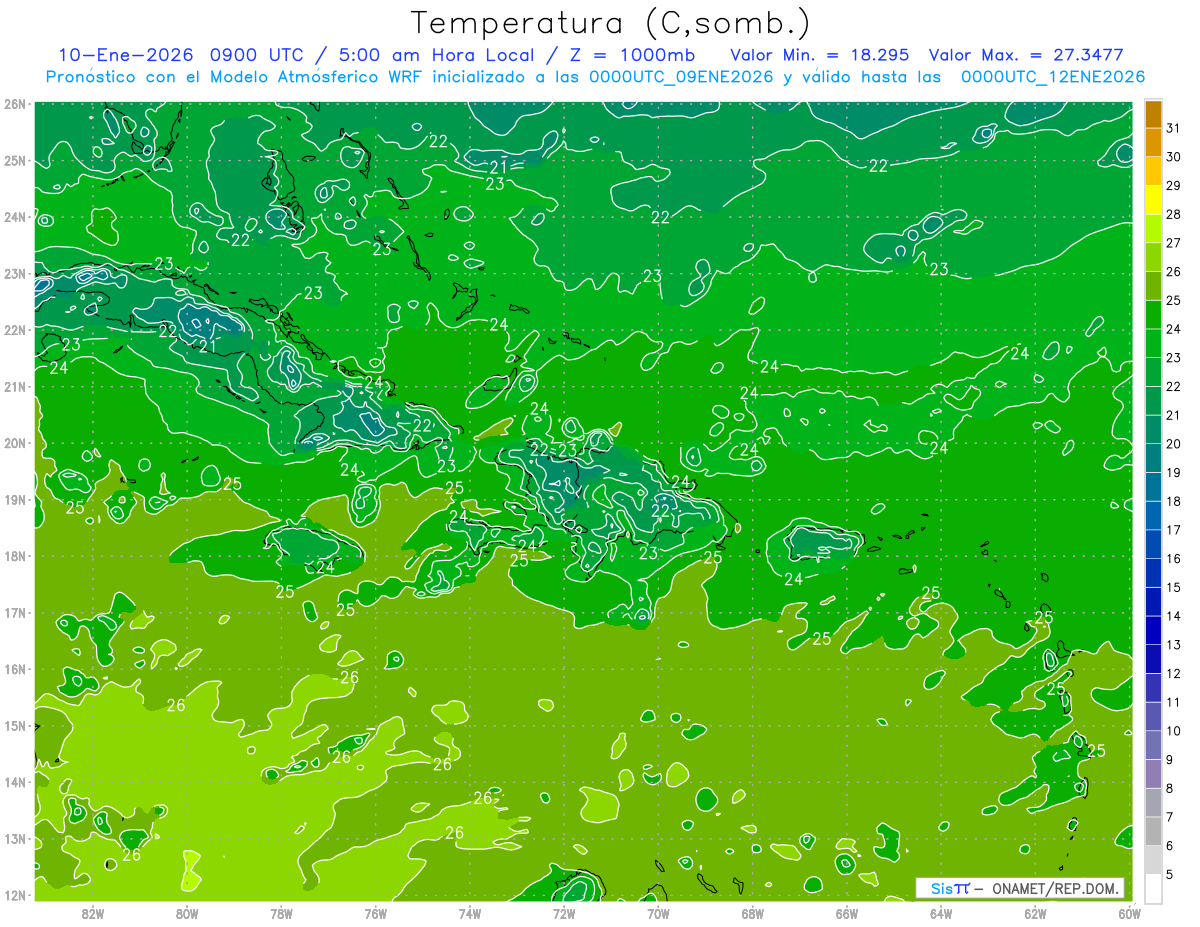1200x927 pixels.
Task: Click the 12N latitude axis label
Action: coord(14,895)
